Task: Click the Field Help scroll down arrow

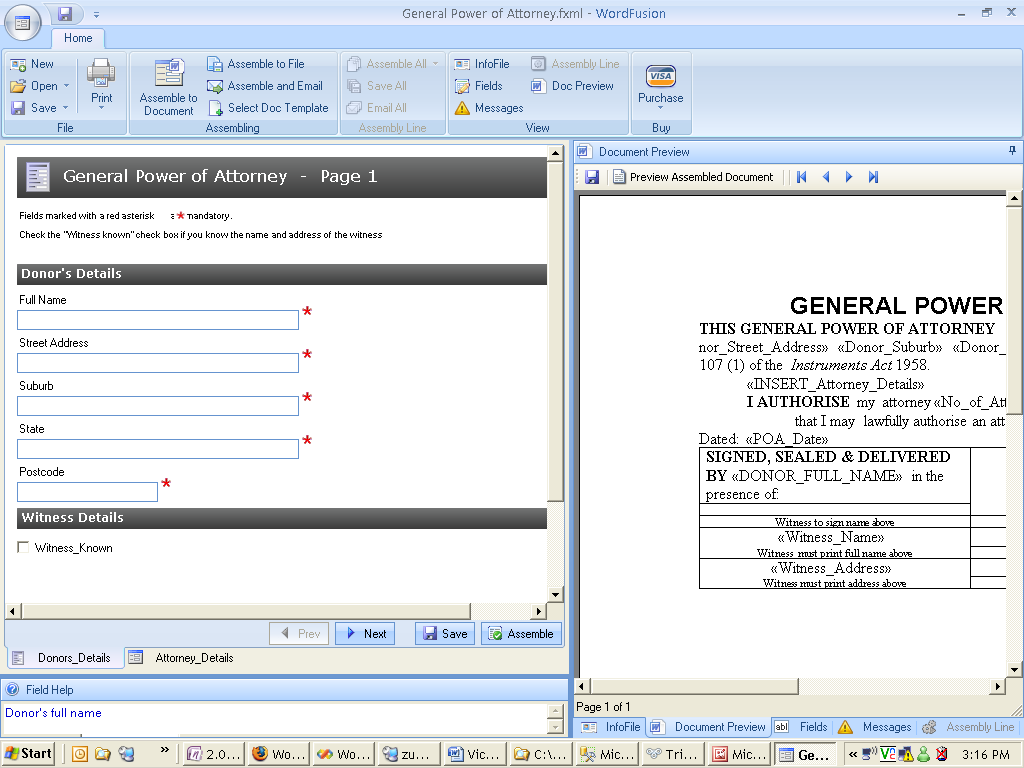Action: [x=556, y=726]
